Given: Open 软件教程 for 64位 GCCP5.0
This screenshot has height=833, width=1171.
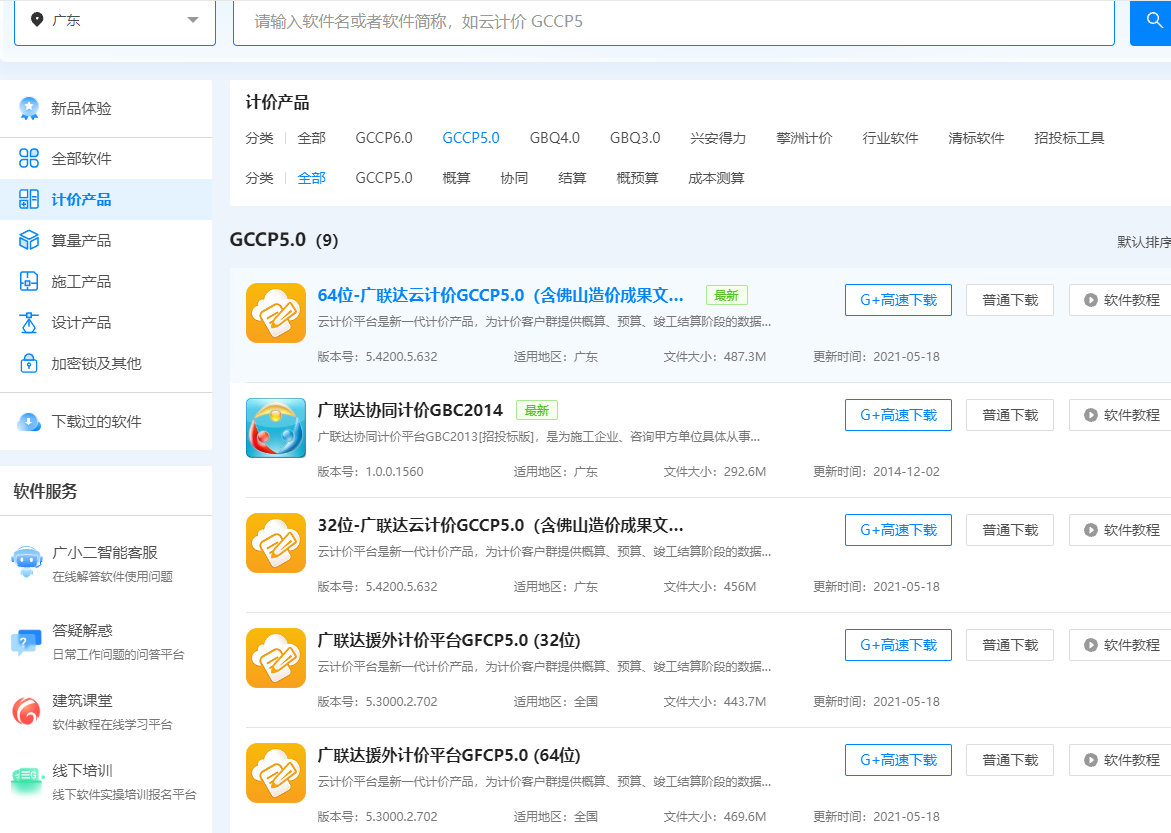Looking at the screenshot, I should [1120, 300].
